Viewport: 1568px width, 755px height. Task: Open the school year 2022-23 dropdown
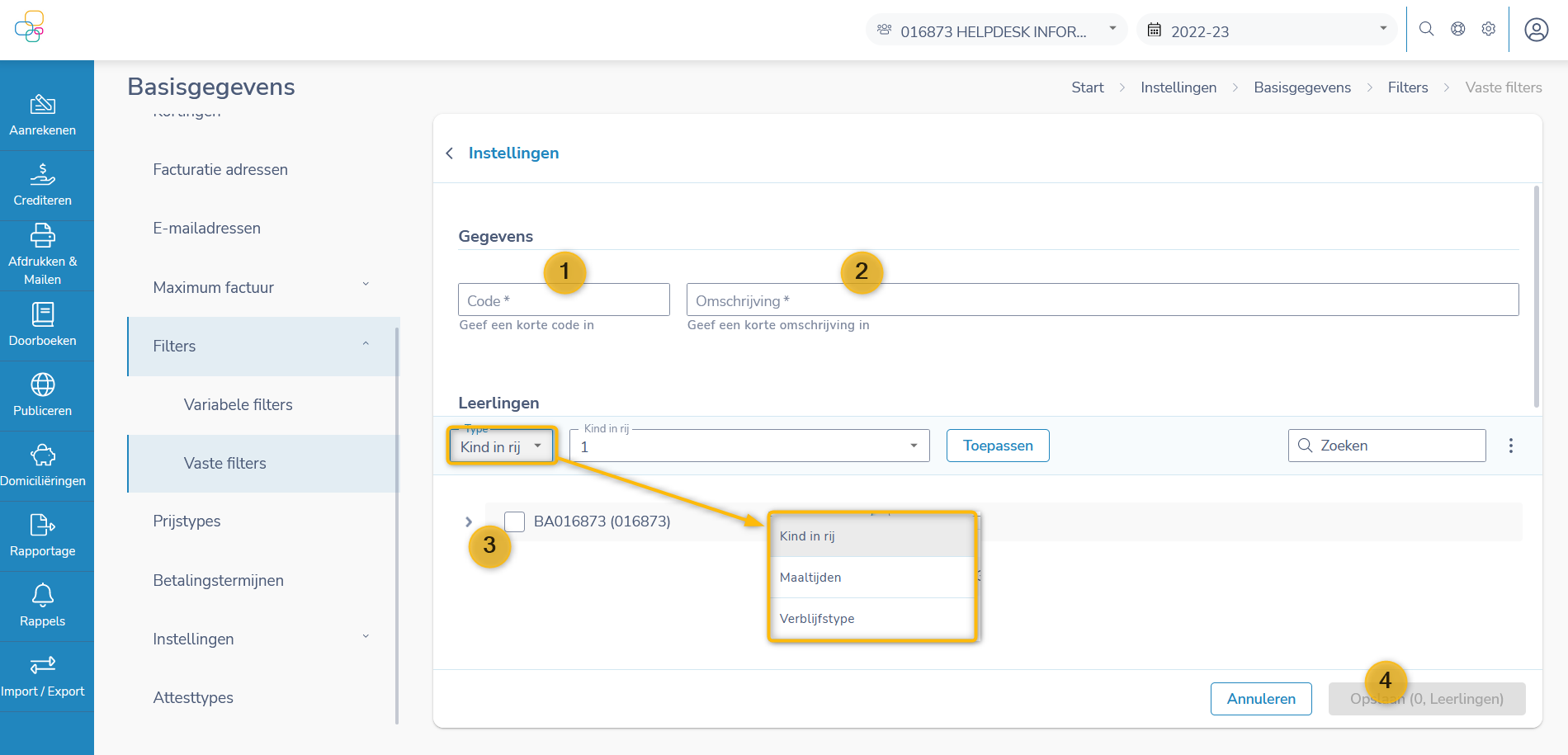point(1266,31)
